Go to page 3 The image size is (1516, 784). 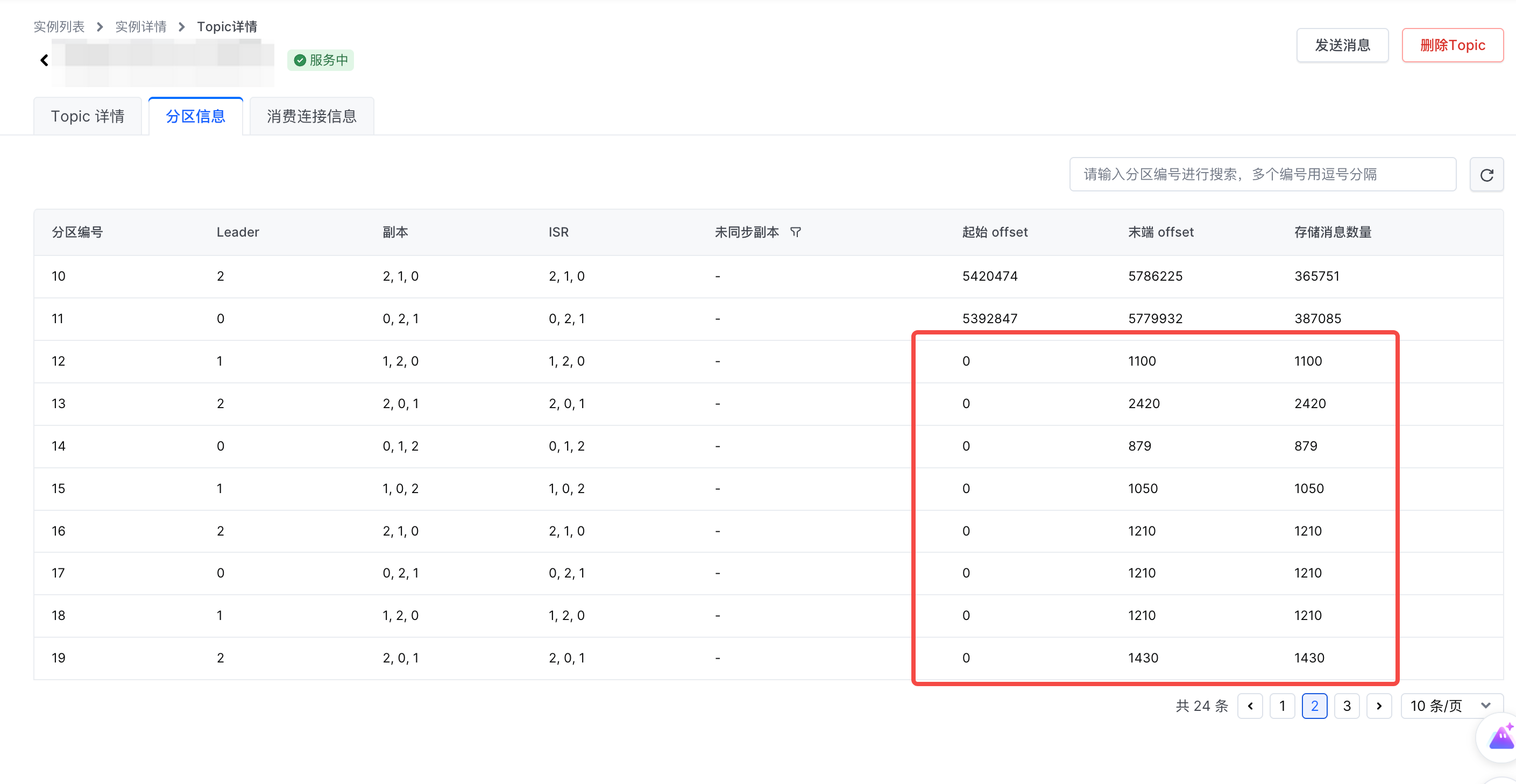click(x=1347, y=706)
